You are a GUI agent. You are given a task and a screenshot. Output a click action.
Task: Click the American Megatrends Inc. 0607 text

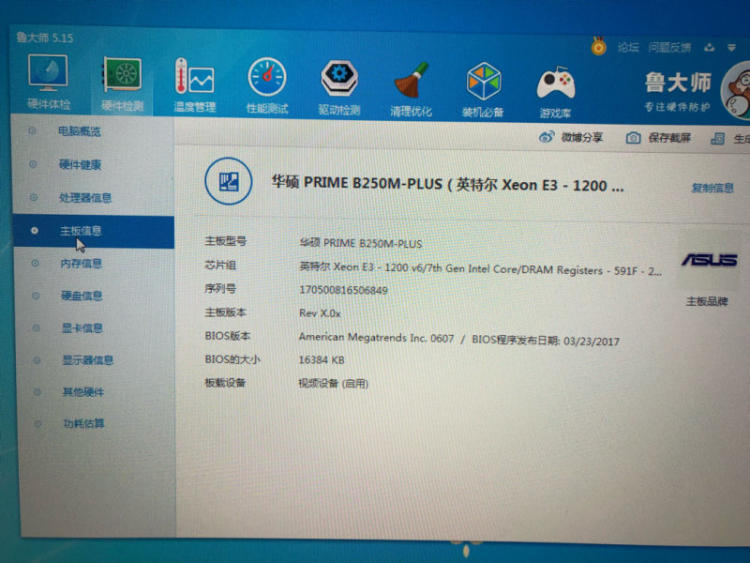[376, 338]
